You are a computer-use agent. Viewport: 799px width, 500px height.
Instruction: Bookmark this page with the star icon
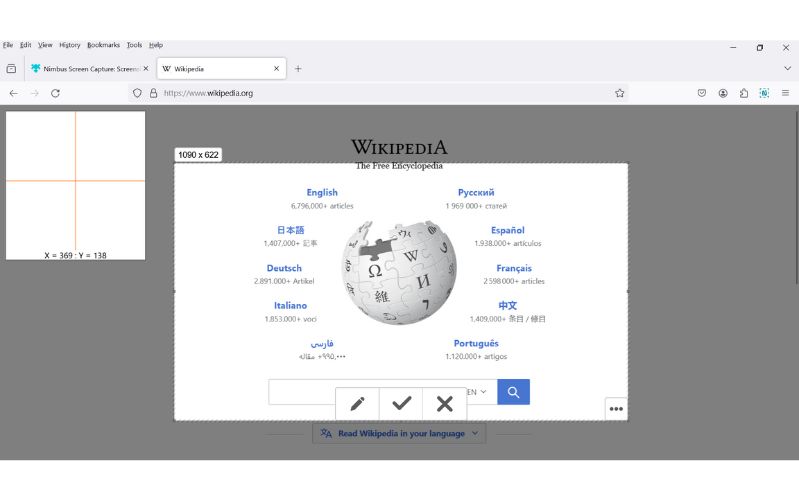[620, 93]
